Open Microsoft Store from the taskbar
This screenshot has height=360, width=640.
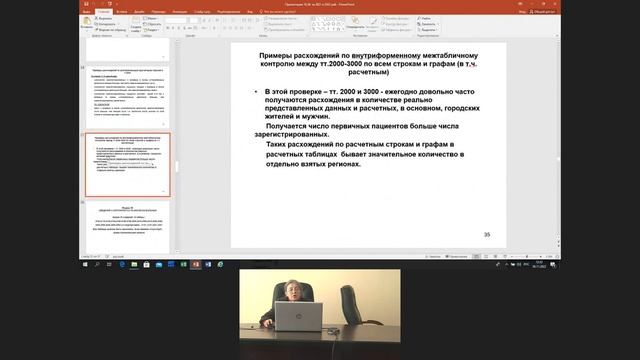(146, 264)
